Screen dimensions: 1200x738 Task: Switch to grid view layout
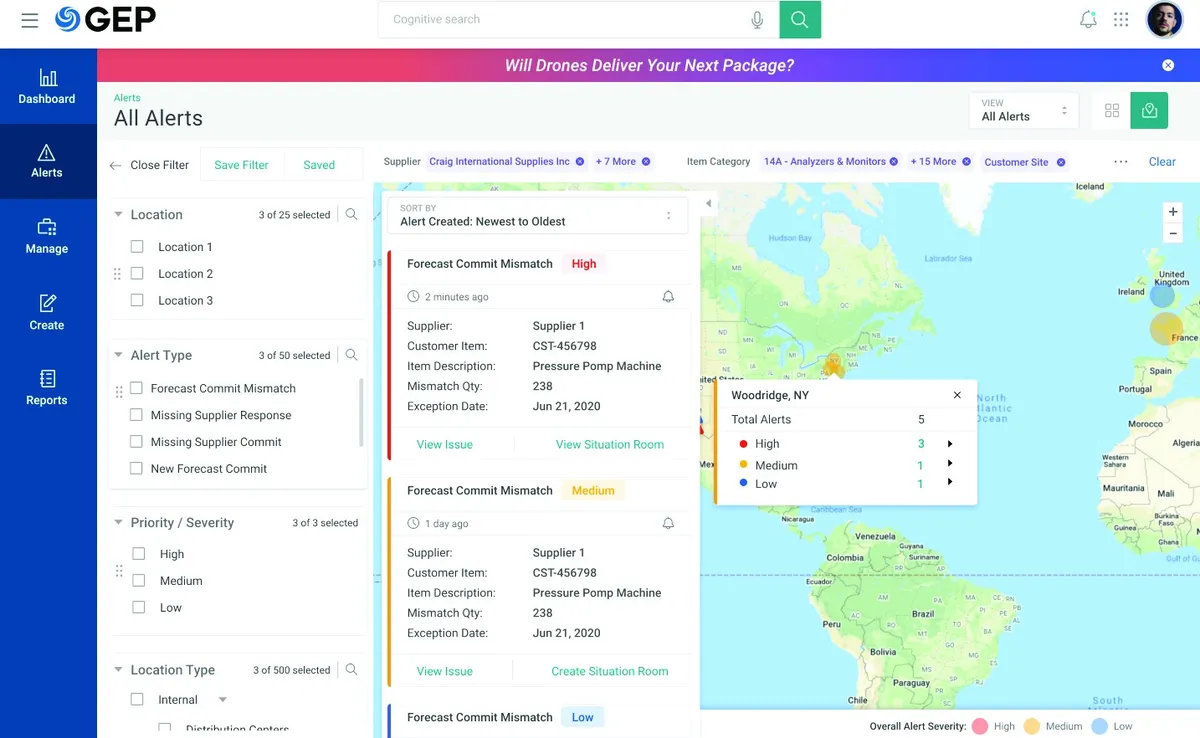1112,111
